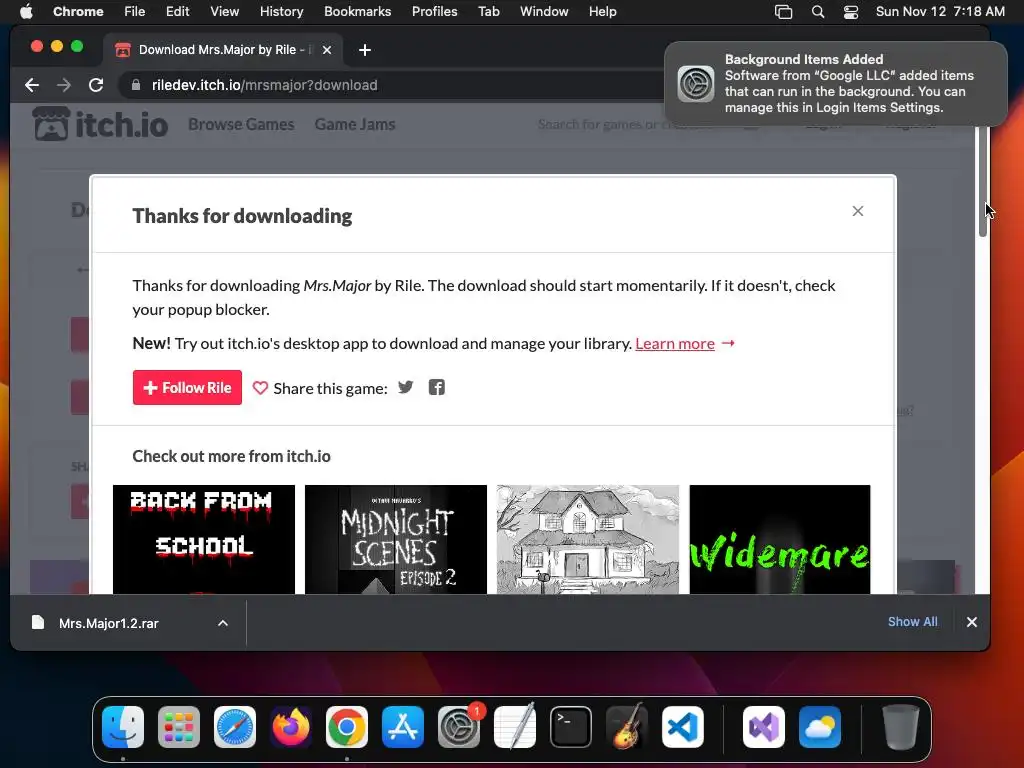Screen dimensions: 1024x768
Task: Open GarageBand from the Dock
Action: [627, 727]
